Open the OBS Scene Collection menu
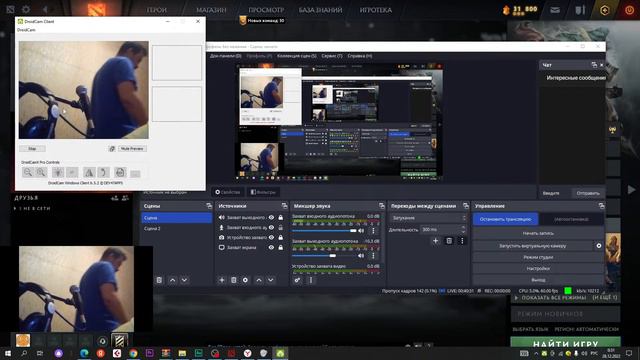 click(x=297, y=56)
